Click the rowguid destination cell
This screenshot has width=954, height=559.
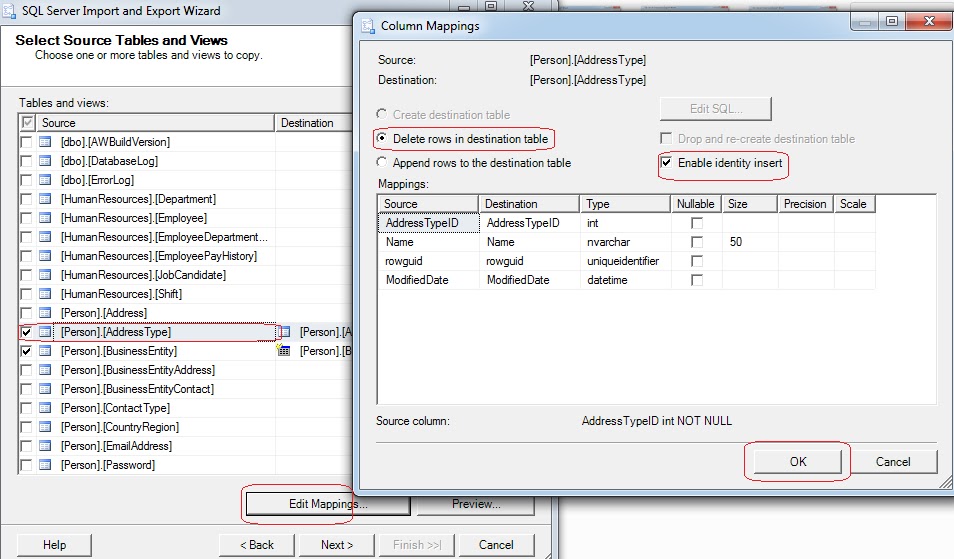coord(529,261)
